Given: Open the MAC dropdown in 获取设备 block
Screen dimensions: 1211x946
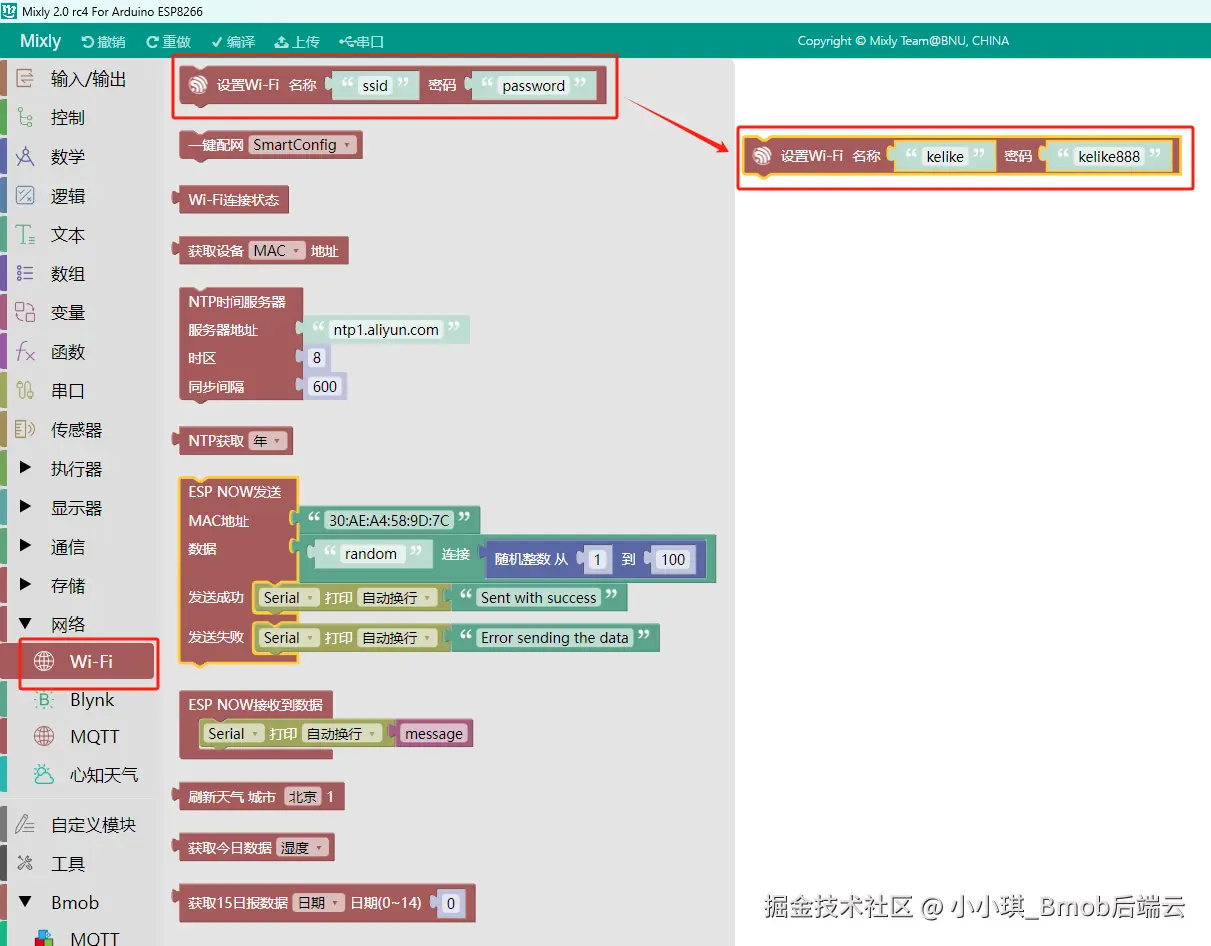Looking at the screenshot, I should pos(277,251).
